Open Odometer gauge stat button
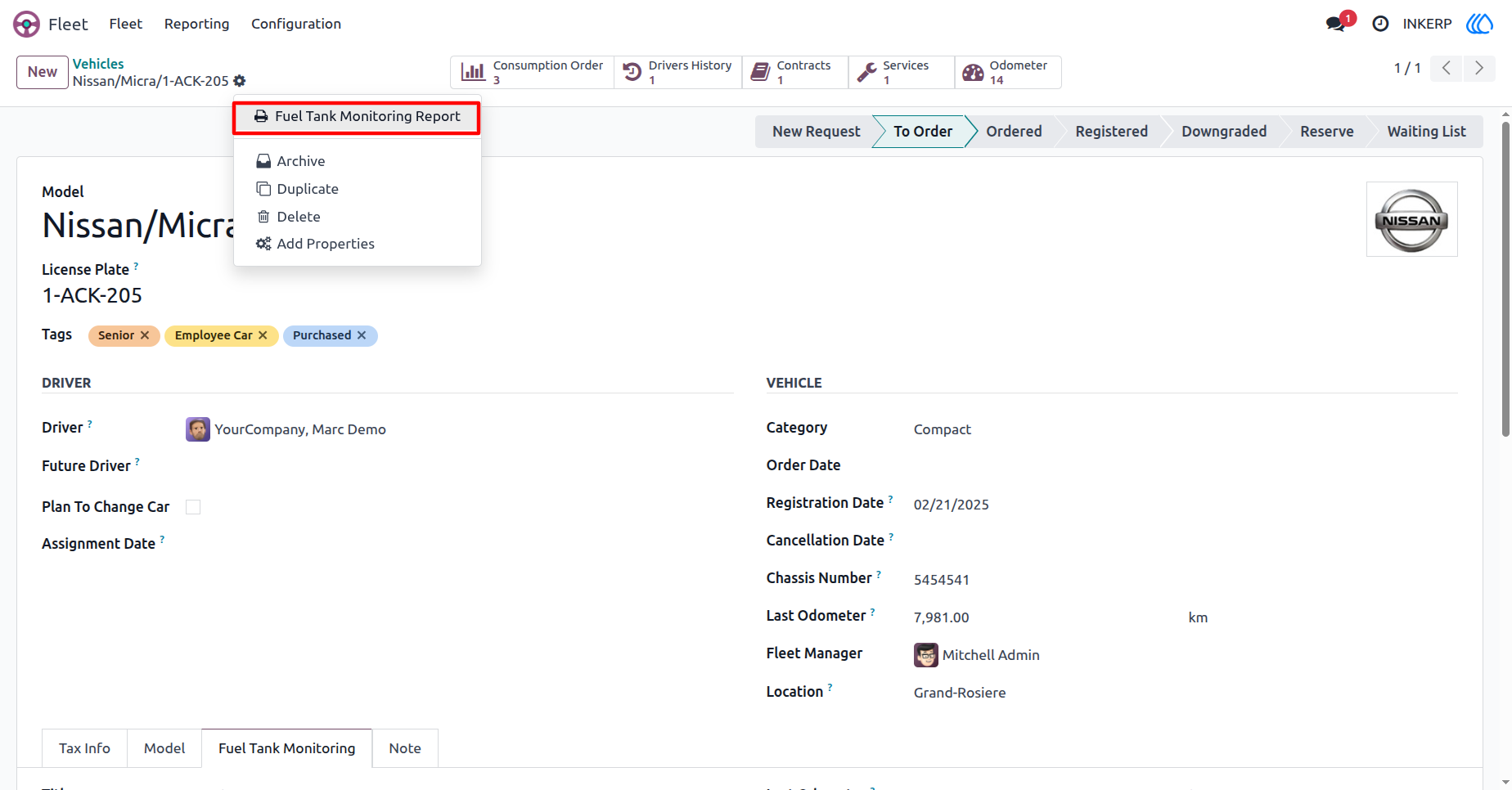Screen dimensions: 1512x790 [x=1008, y=72]
